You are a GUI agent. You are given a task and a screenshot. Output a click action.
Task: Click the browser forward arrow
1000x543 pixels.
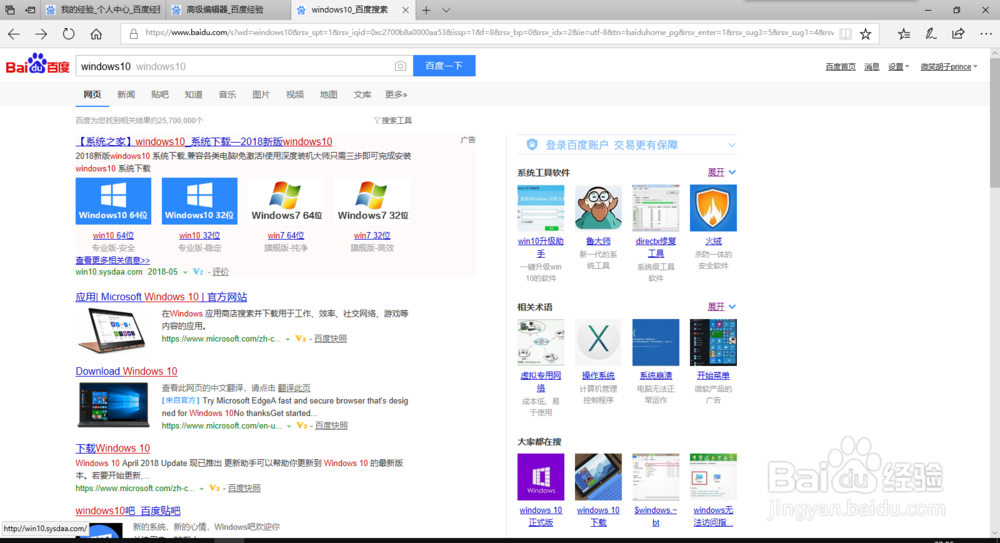click(41, 34)
